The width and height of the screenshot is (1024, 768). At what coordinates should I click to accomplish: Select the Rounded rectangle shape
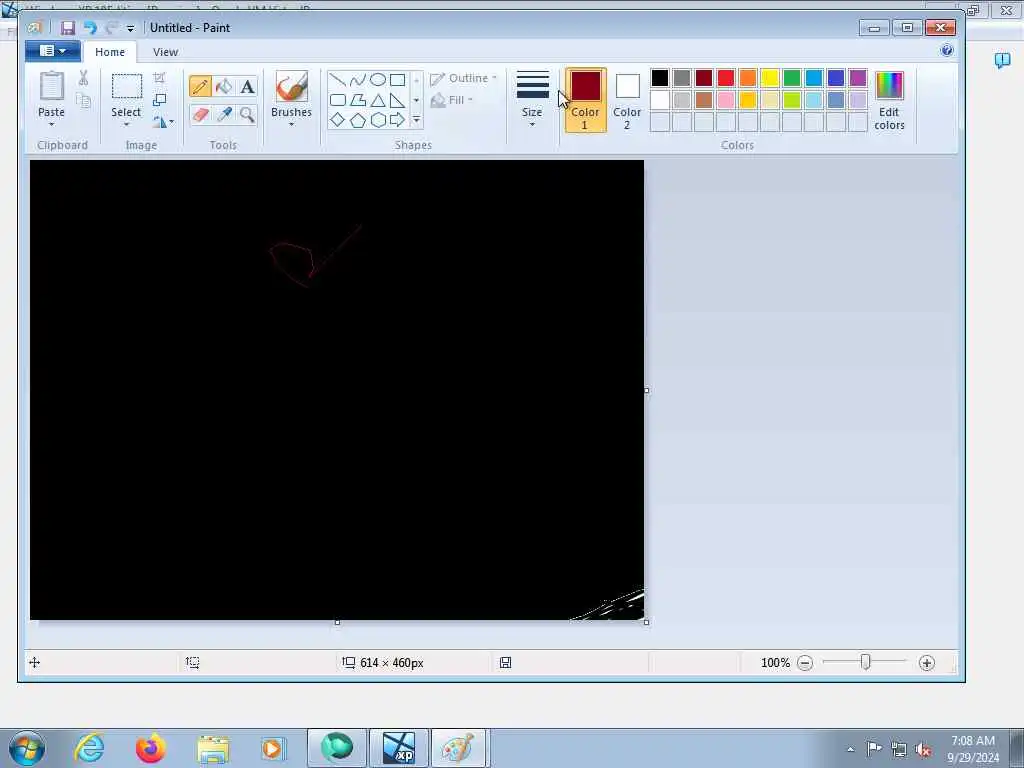pos(338,100)
